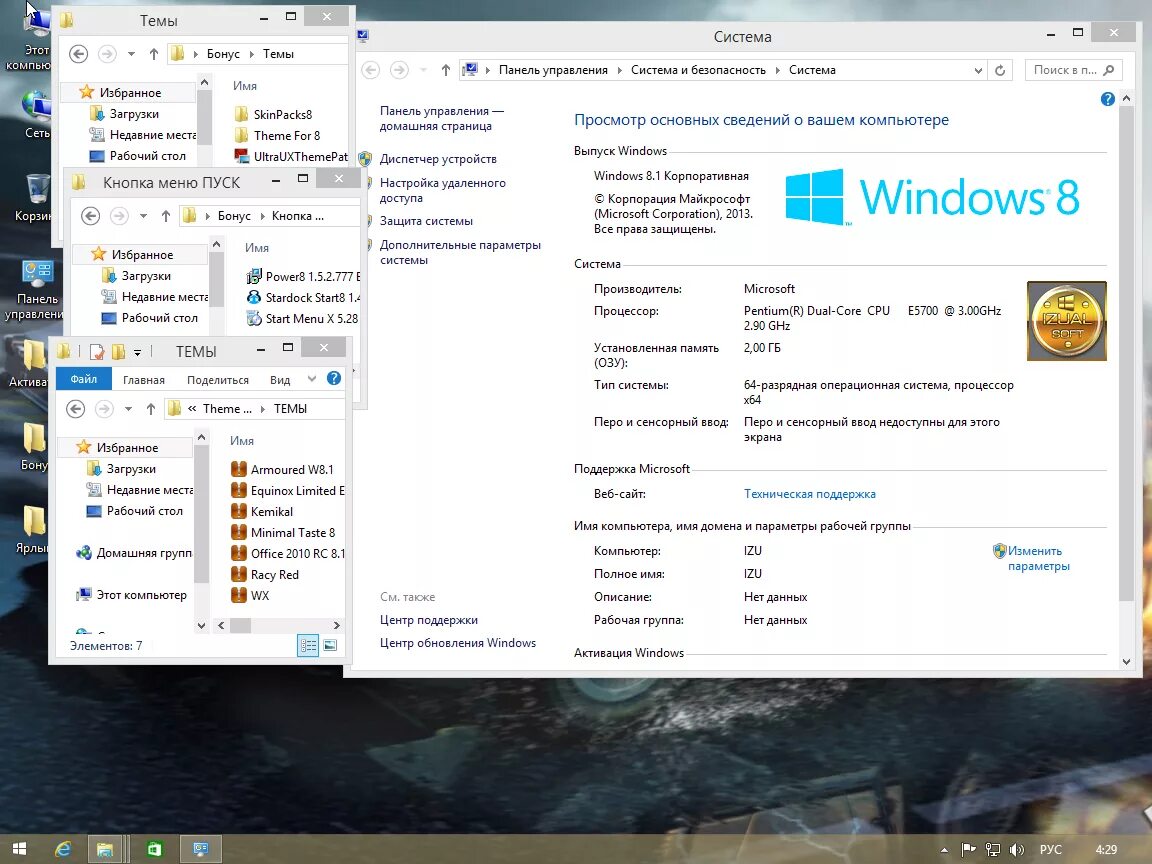1152x864 pixels.
Task: Click the Windows Start button
Action: click(x=19, y=849)
